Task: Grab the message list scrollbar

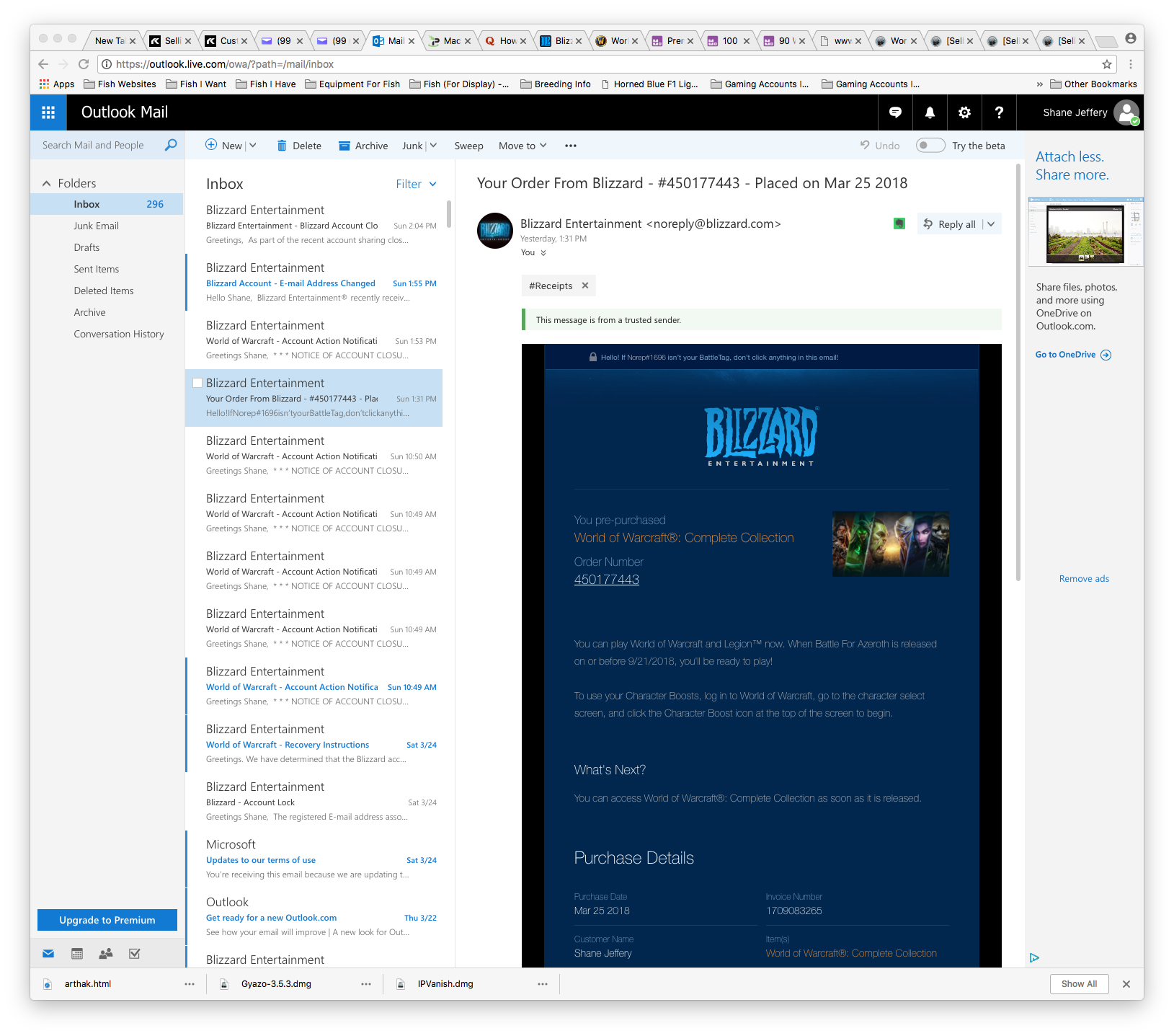Action: (x=449, y=213)
